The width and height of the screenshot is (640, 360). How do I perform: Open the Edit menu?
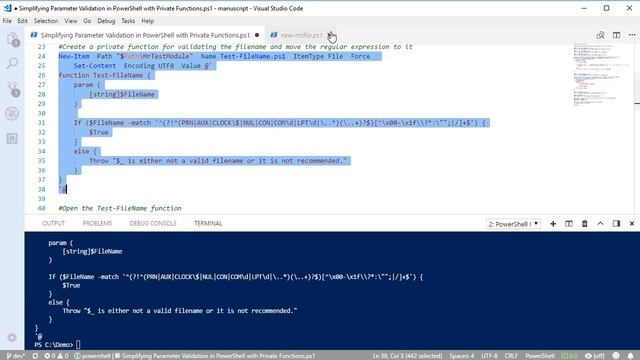[22, 21]
